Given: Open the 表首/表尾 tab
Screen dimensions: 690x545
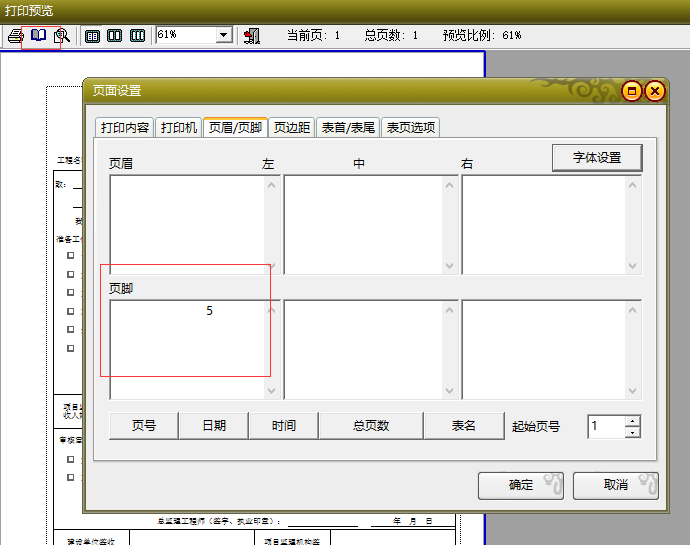Looking at the screenshot, I should click(348, 128).
